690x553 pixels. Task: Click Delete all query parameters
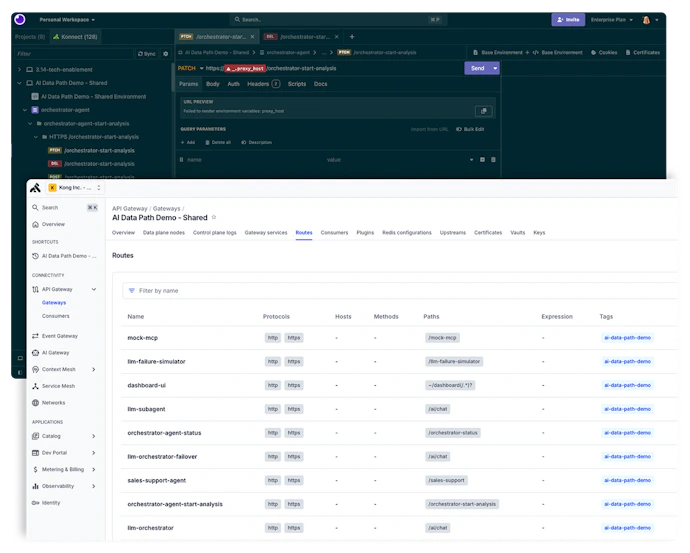coord(218,143)
